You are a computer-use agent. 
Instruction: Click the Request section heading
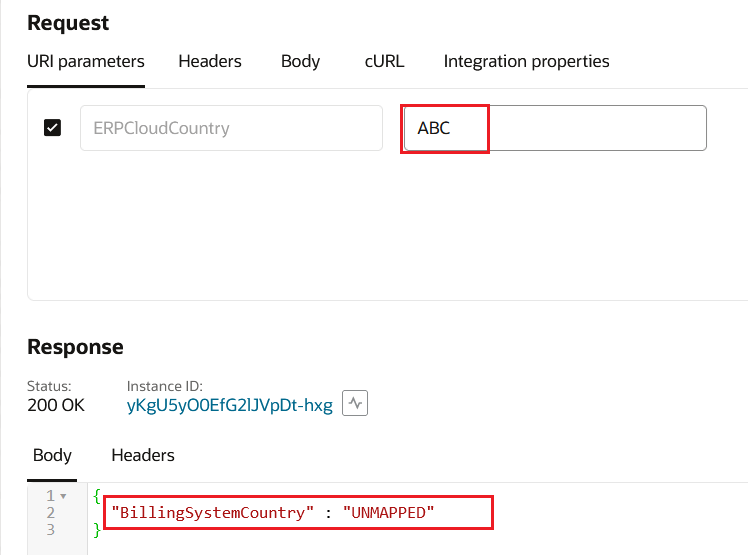(x=68, y=23)
